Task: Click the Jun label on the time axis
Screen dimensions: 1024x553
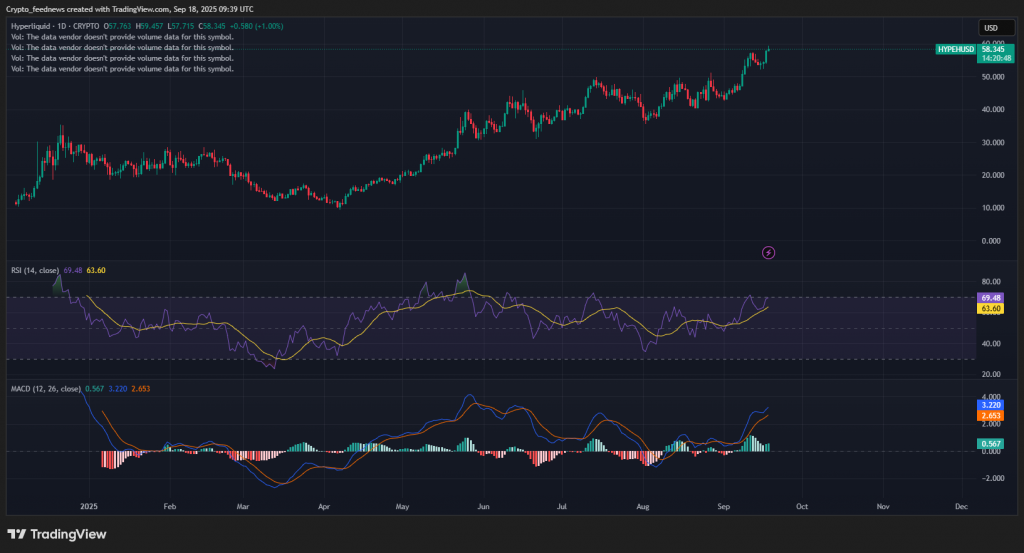Action: 483,507
